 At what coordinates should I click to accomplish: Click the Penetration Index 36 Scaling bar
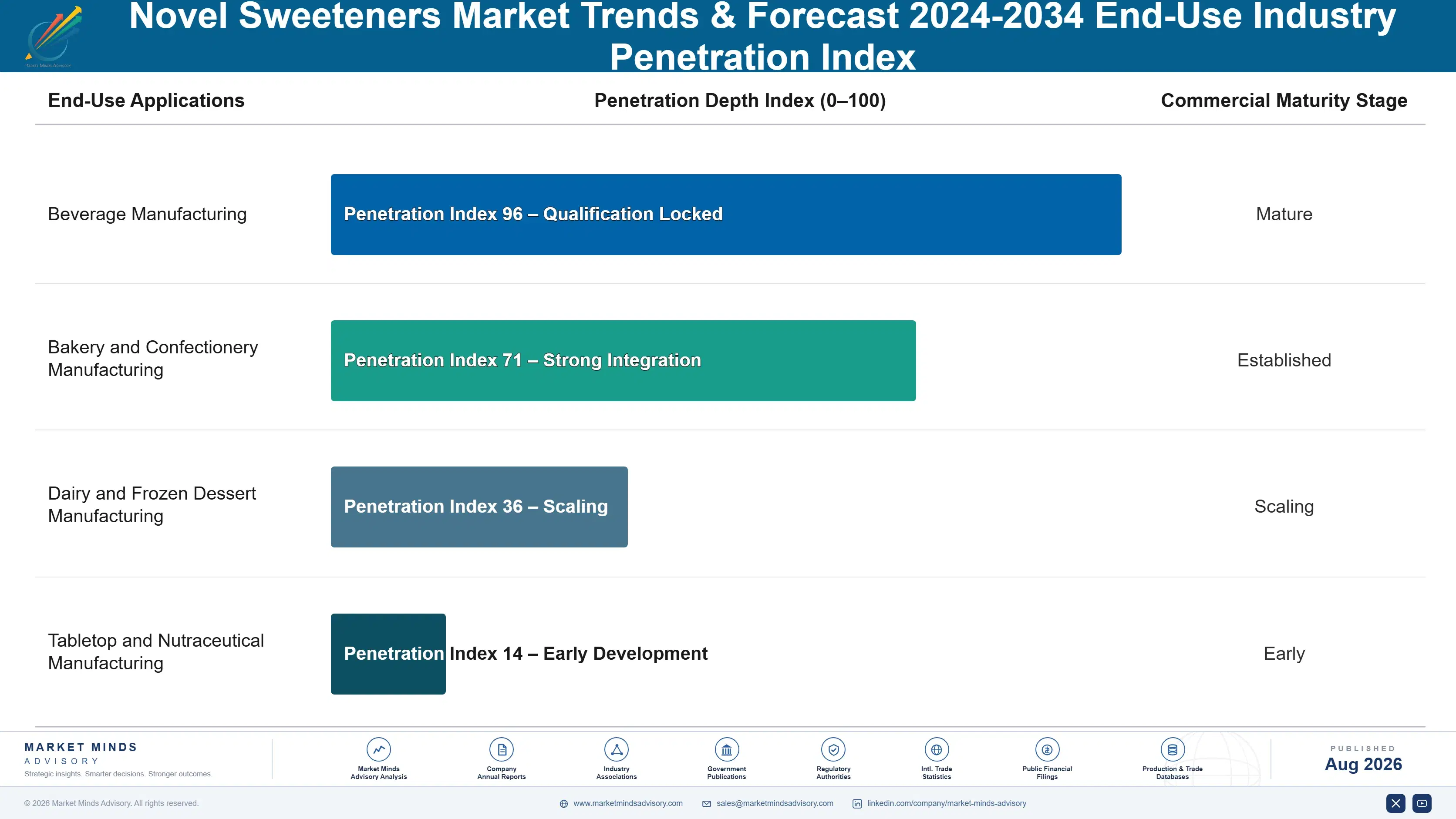(x=479, y=507)
